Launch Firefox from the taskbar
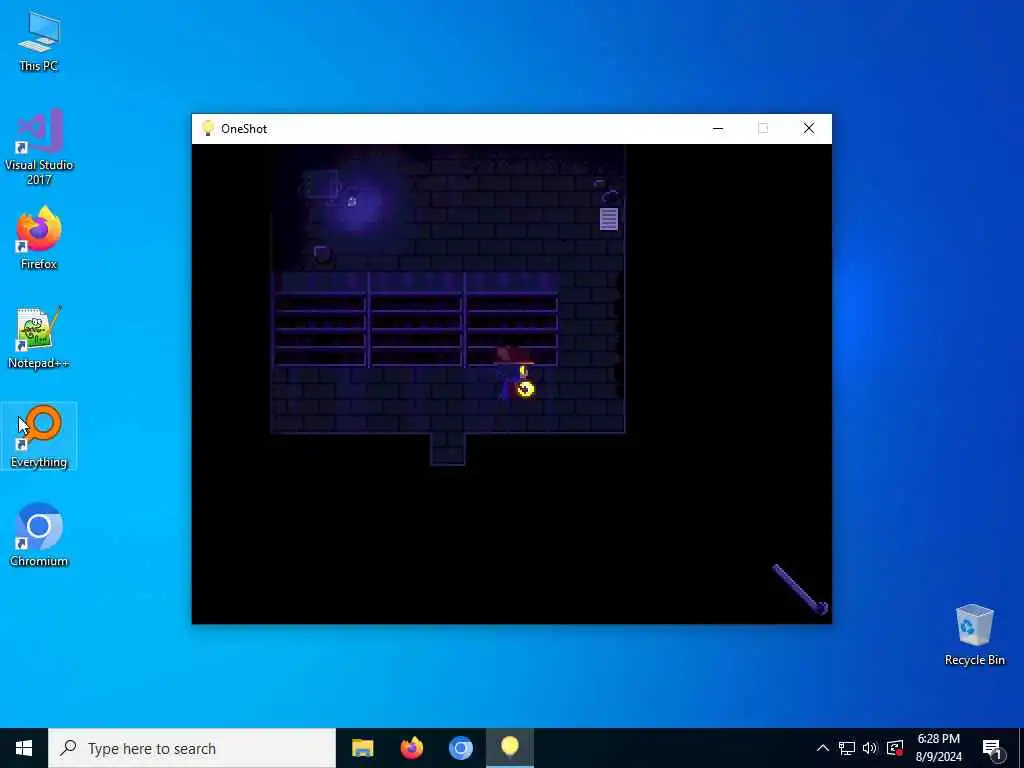This screenshot has width=1024, height=768. (411, 748)
